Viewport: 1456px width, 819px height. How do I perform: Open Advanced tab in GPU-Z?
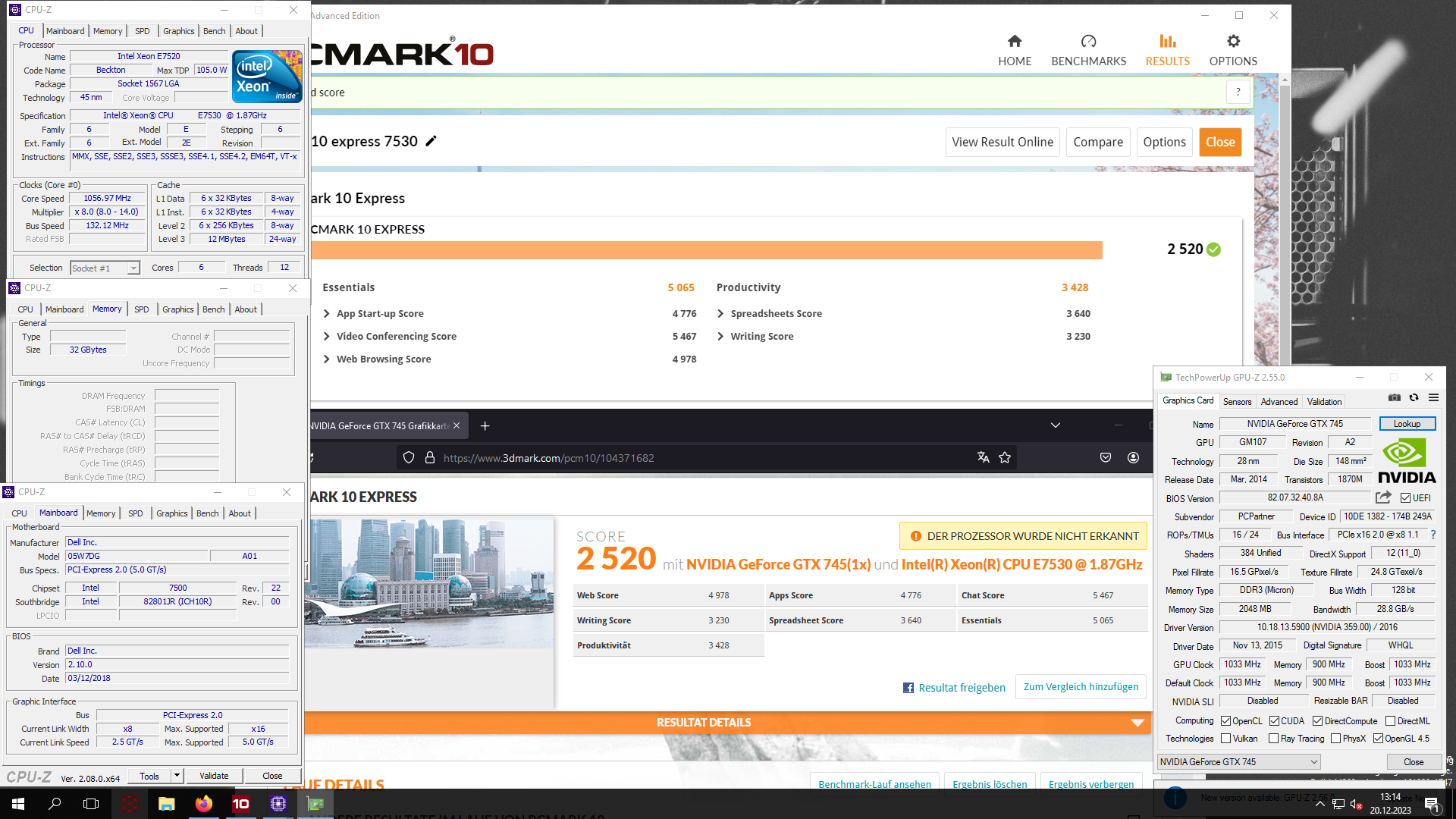click(x=1279, y=401)
